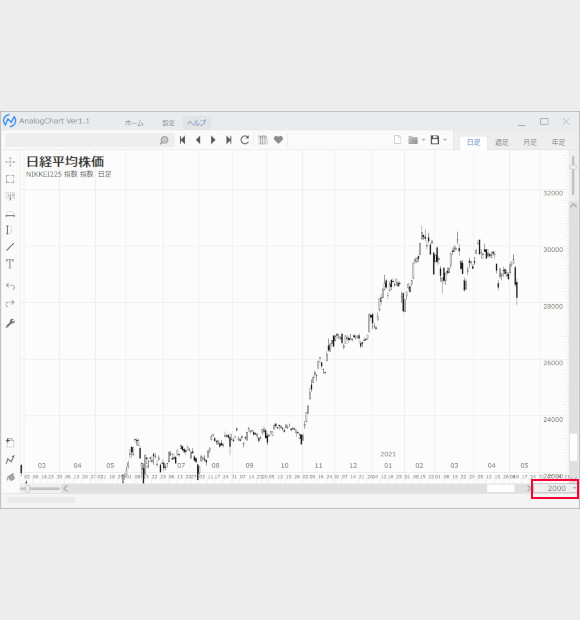Click in the stock search input field

point(82,140)
